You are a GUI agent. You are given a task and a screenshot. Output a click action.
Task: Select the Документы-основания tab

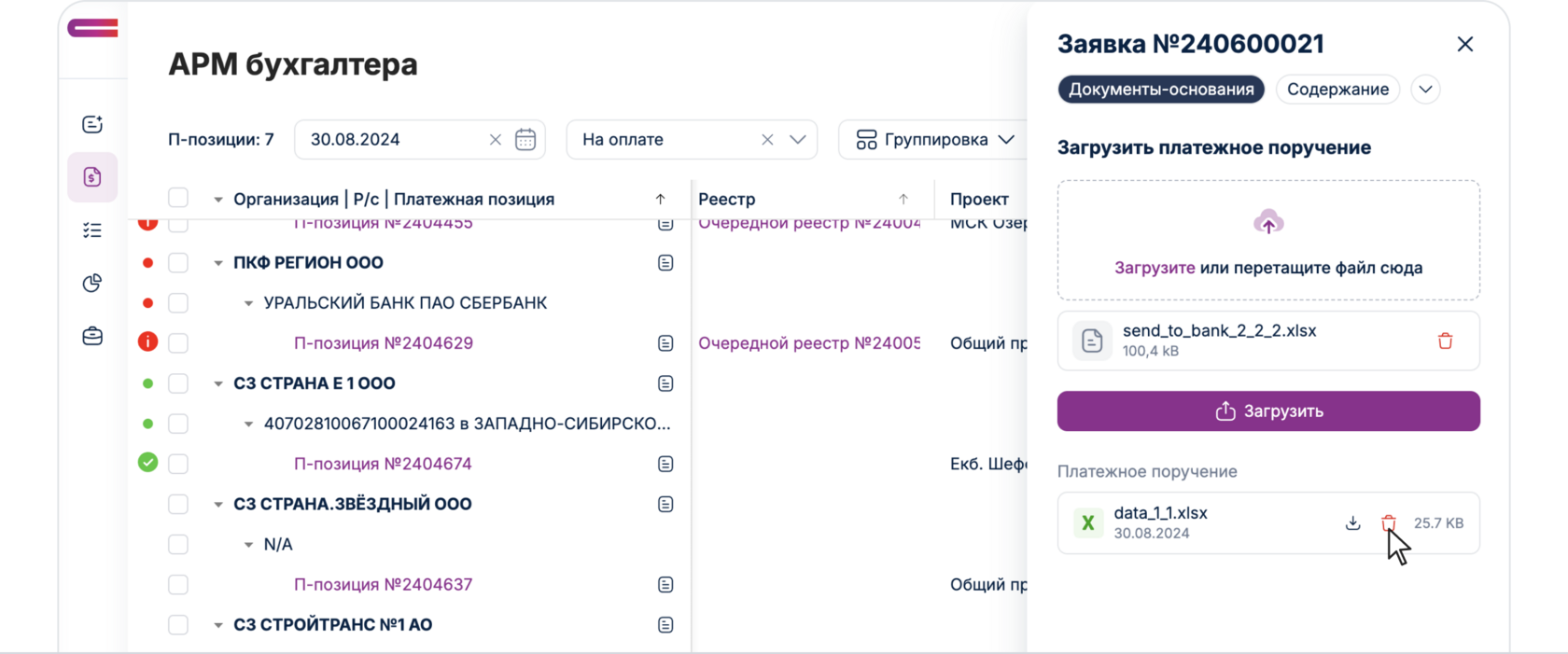click(x=1161, y=90)
